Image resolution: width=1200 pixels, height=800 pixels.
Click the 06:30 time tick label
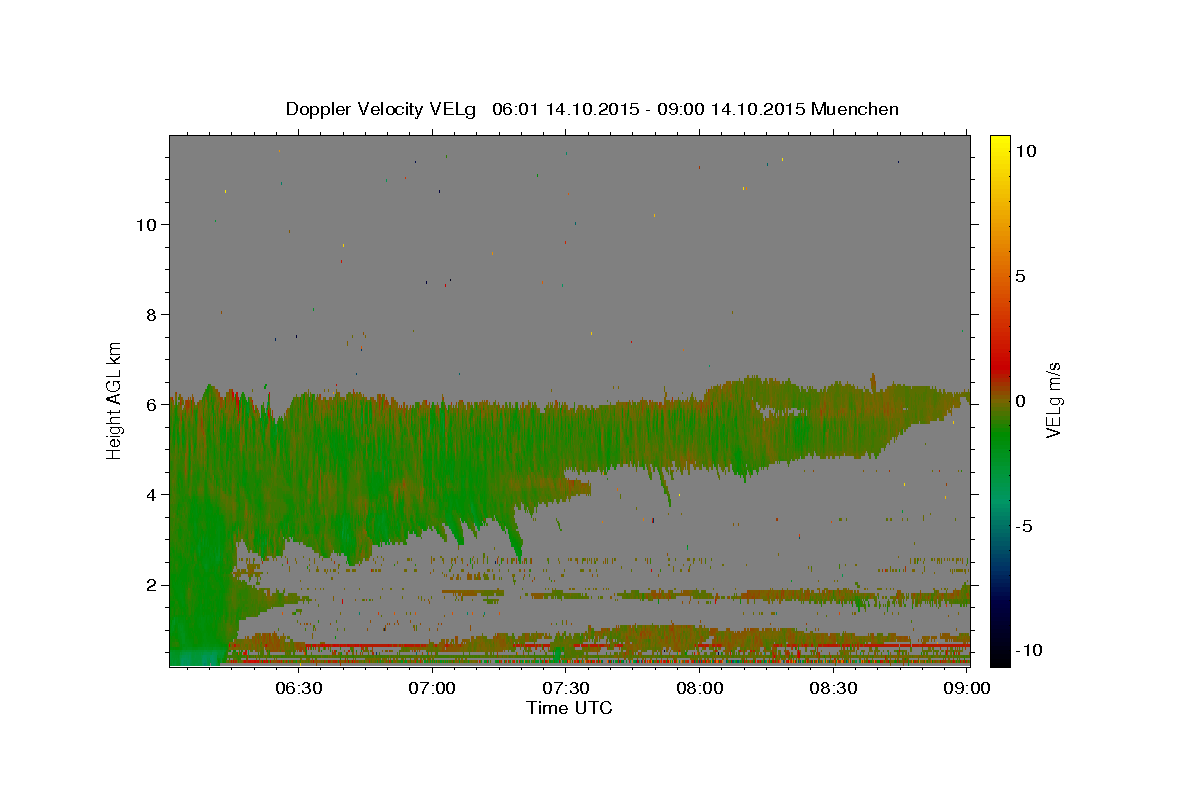pyautogui.click(x=298, y=688)
